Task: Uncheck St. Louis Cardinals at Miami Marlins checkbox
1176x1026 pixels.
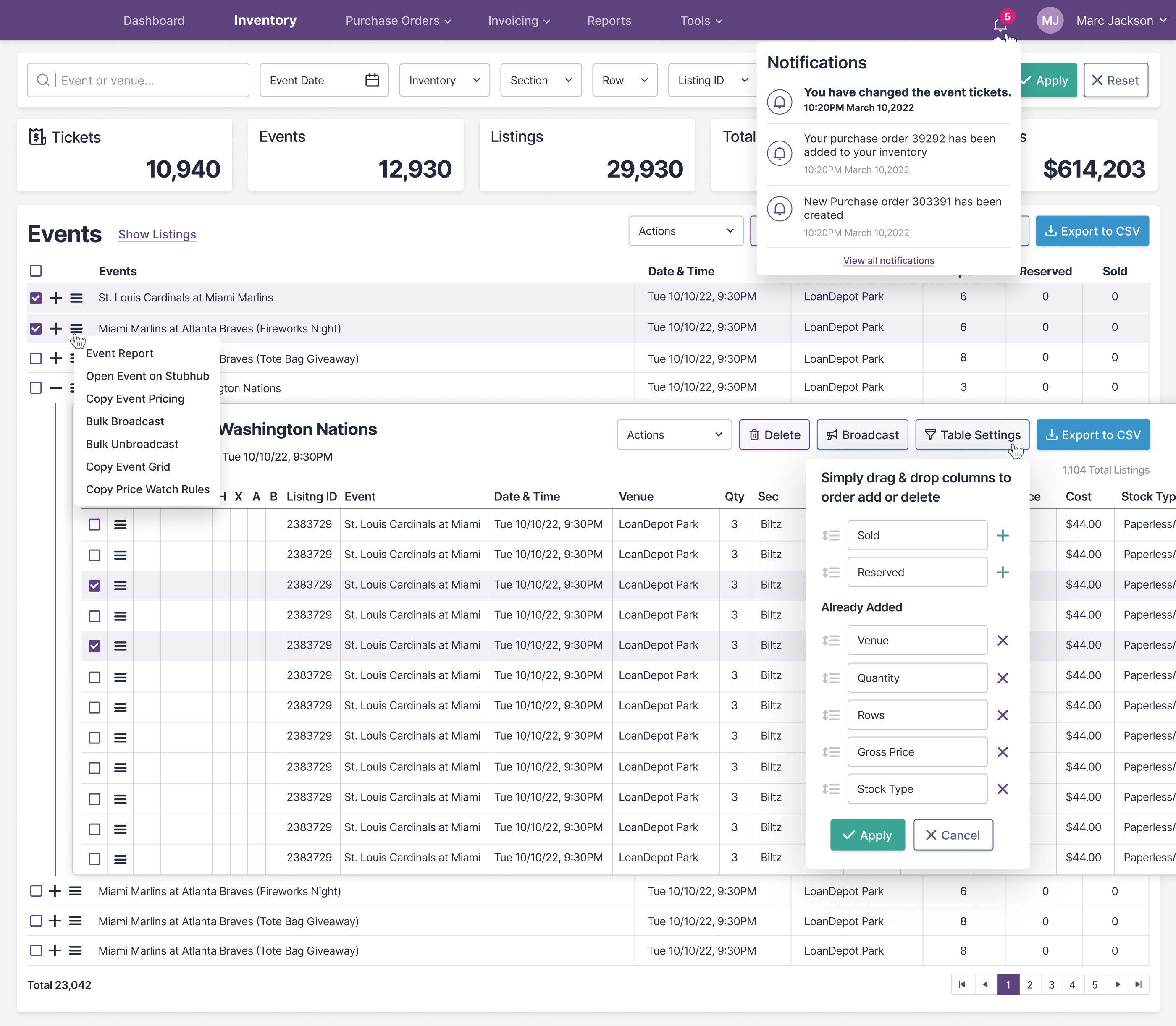Action: click(x=36, y=298)
